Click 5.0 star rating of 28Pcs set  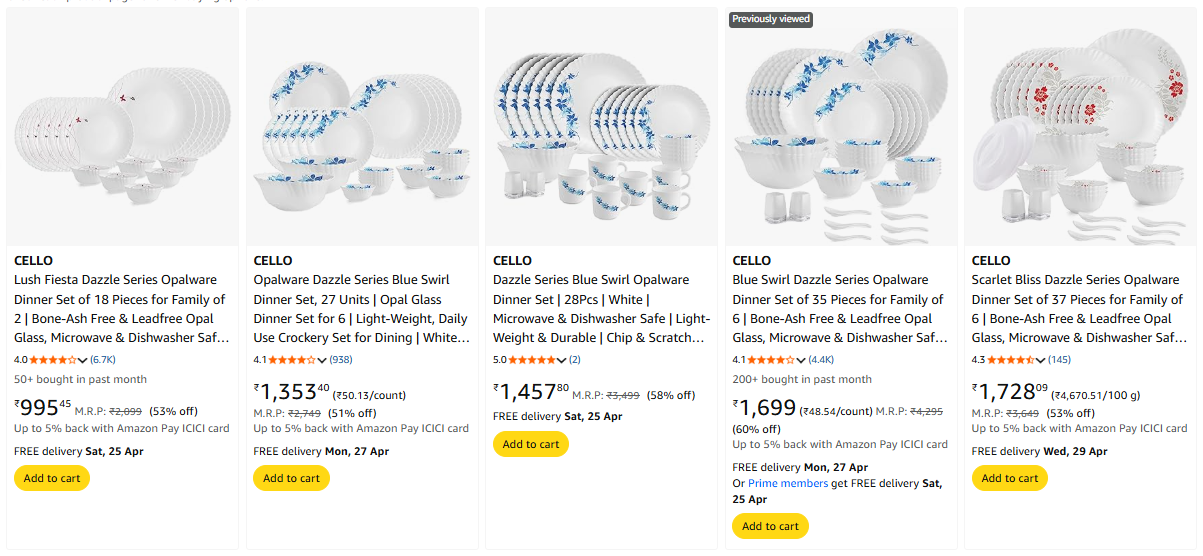click(529, 360)
